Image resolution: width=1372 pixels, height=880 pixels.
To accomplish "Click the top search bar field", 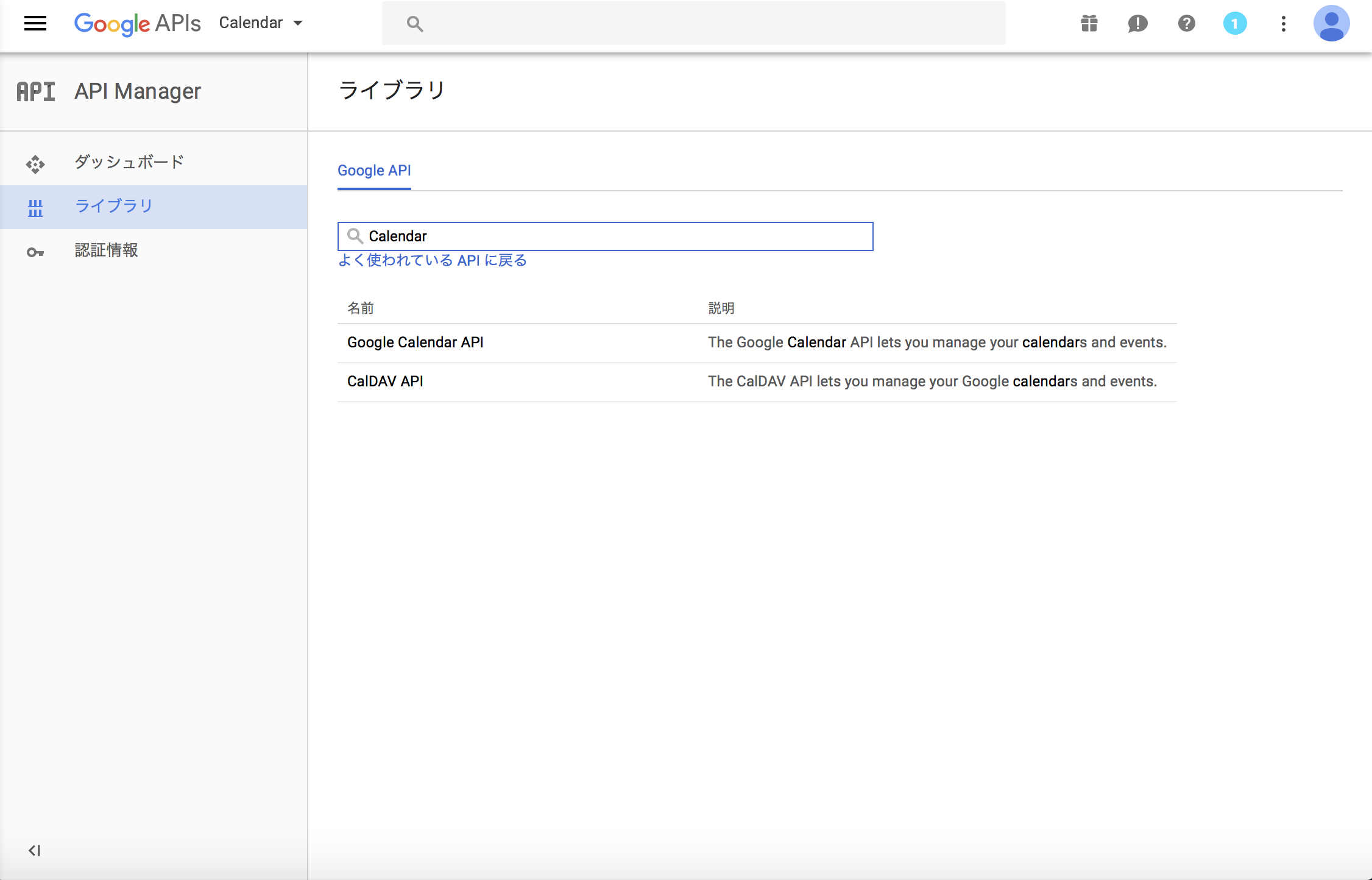I will (x=693, y=23).
